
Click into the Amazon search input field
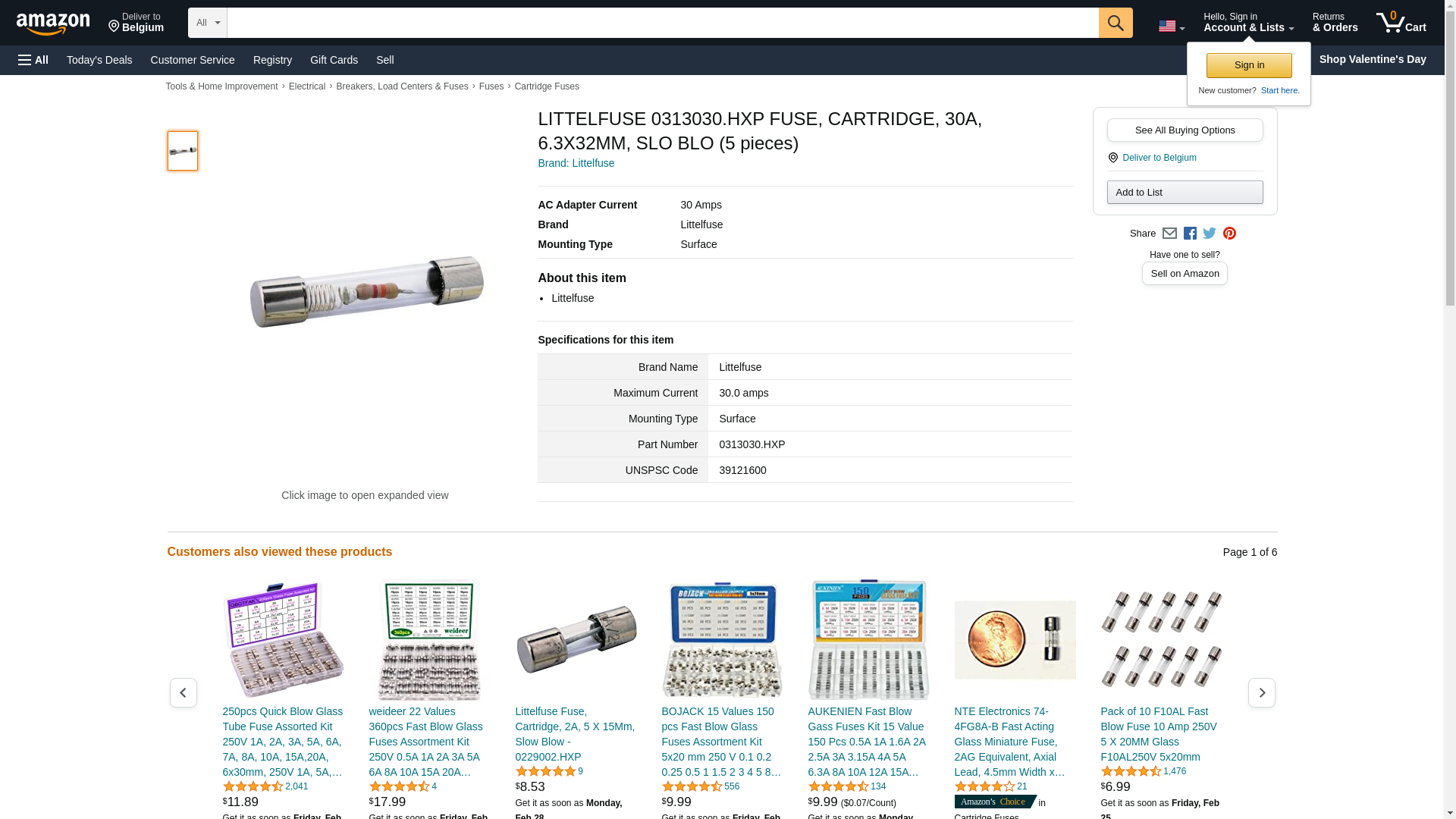(x=662, y=23)
